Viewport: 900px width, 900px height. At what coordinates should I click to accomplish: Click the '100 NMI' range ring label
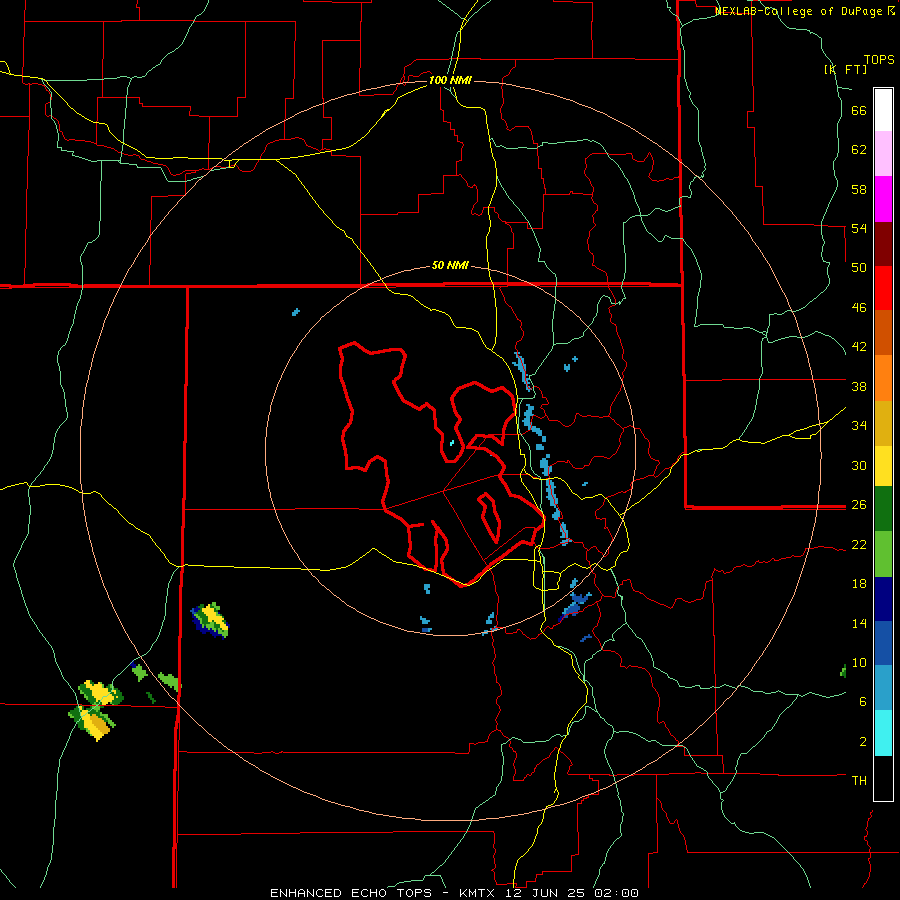pyautogui.click(x=450, y=80)
